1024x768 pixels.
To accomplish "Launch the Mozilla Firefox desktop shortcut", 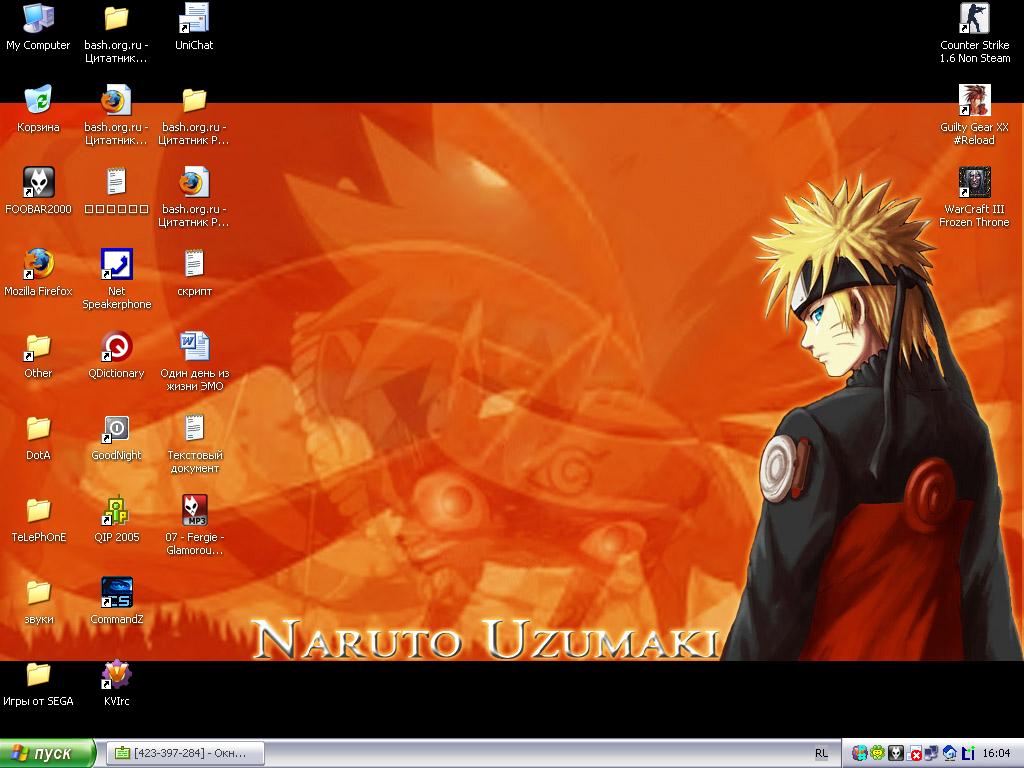I will [38, 273].
